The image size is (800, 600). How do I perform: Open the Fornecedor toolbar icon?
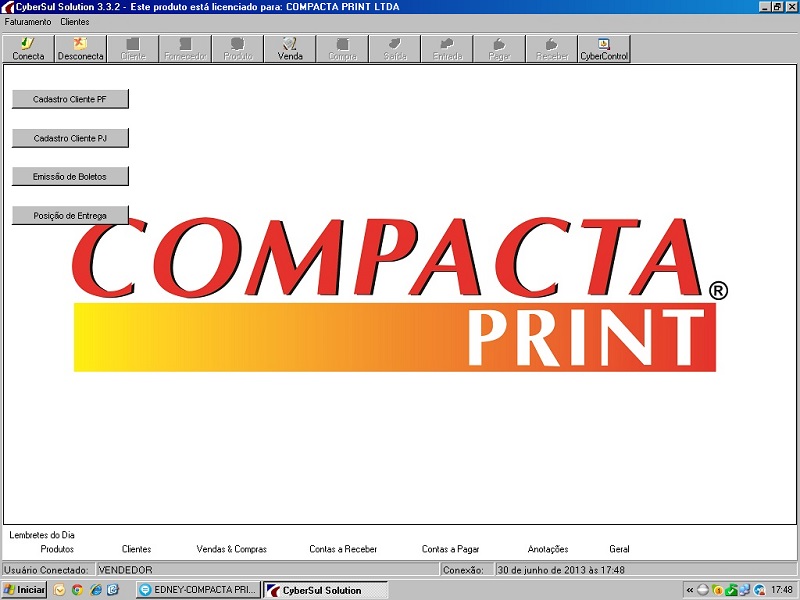tap(185, 49)
